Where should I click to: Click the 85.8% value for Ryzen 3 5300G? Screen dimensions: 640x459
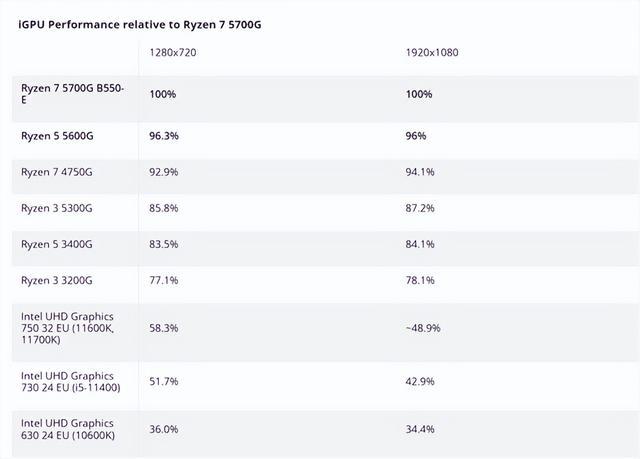[164, 208]
